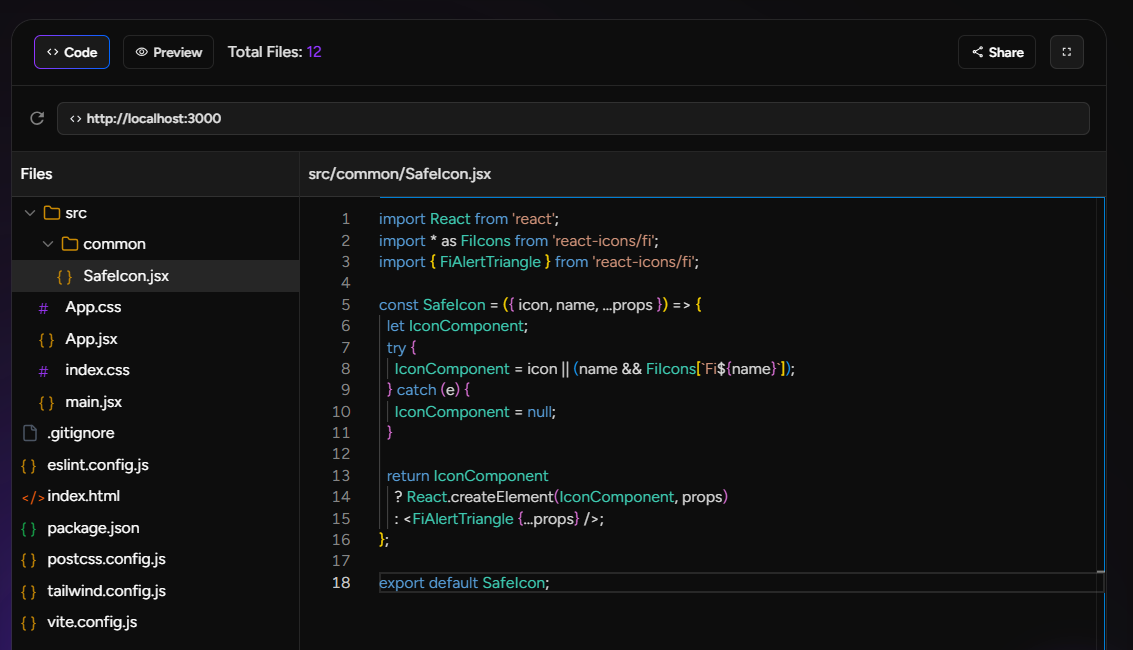Click the braces icon next to vite.config.js

(29, 623)
